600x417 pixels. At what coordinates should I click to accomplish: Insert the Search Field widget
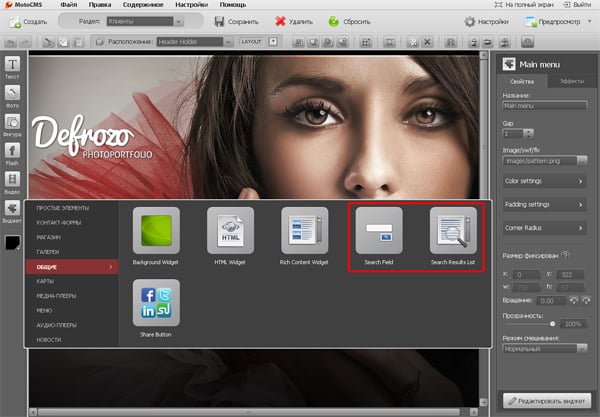(x=378, y=232)
